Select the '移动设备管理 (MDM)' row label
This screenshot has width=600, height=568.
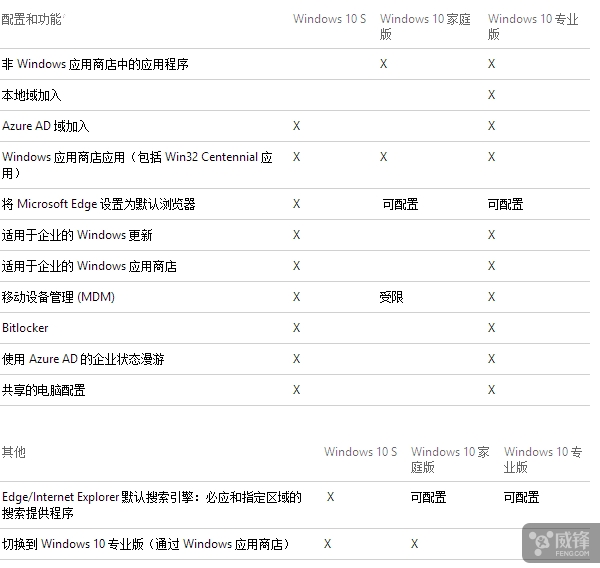[x=58, y=297]
